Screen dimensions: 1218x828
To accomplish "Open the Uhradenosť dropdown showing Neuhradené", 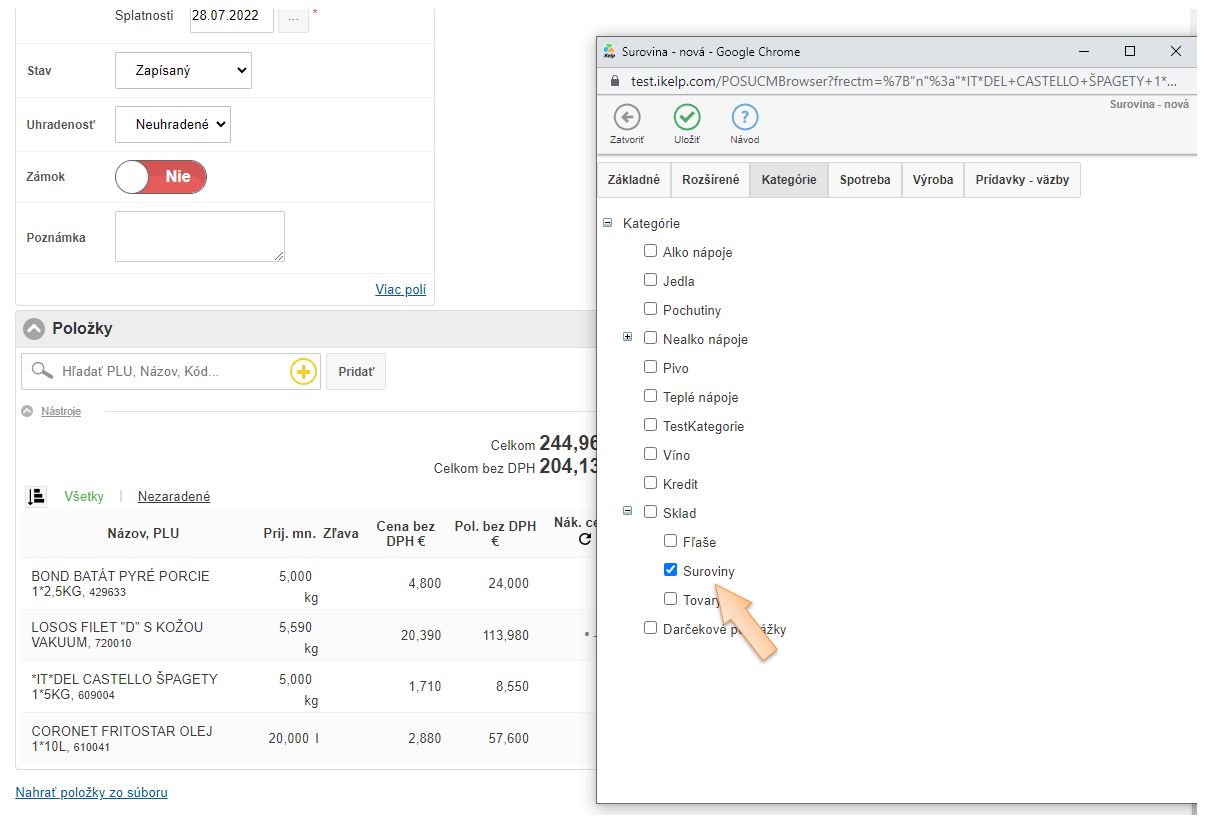I will 173,125.
